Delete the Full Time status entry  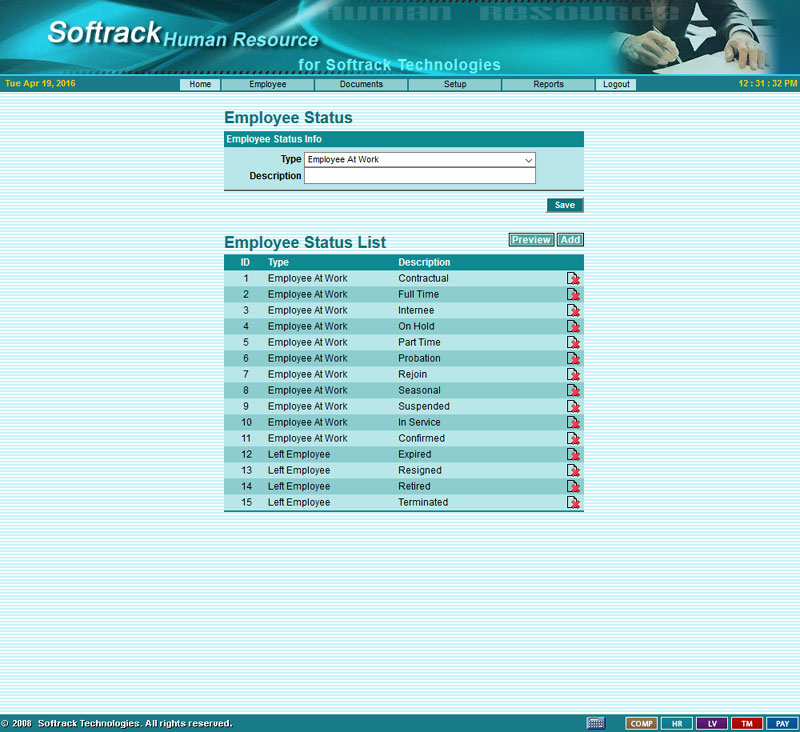[574, 294]
